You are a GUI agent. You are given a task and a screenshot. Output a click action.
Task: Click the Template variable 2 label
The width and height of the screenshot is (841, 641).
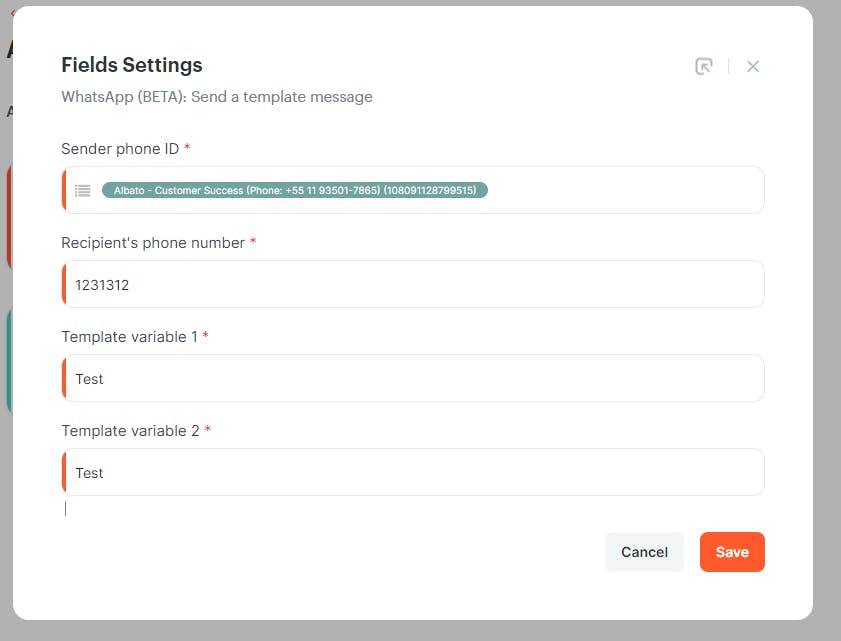coord(130,431)
